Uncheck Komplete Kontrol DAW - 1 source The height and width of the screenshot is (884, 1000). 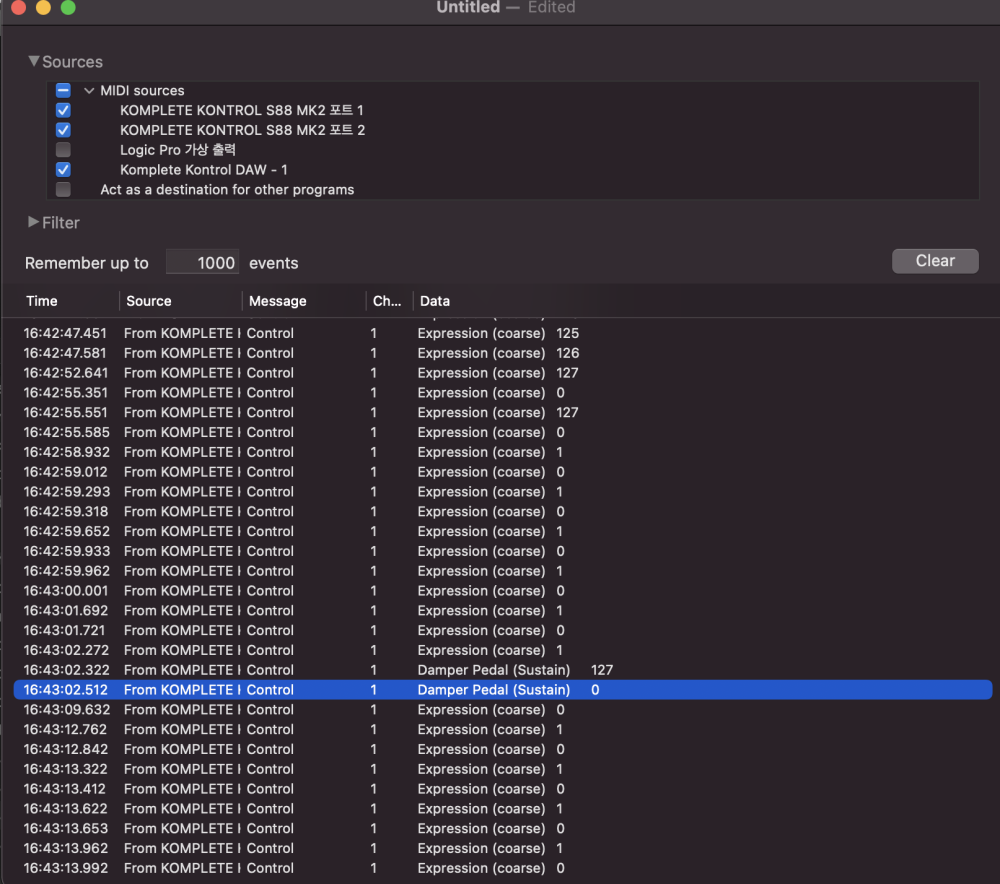click(63, 170)
